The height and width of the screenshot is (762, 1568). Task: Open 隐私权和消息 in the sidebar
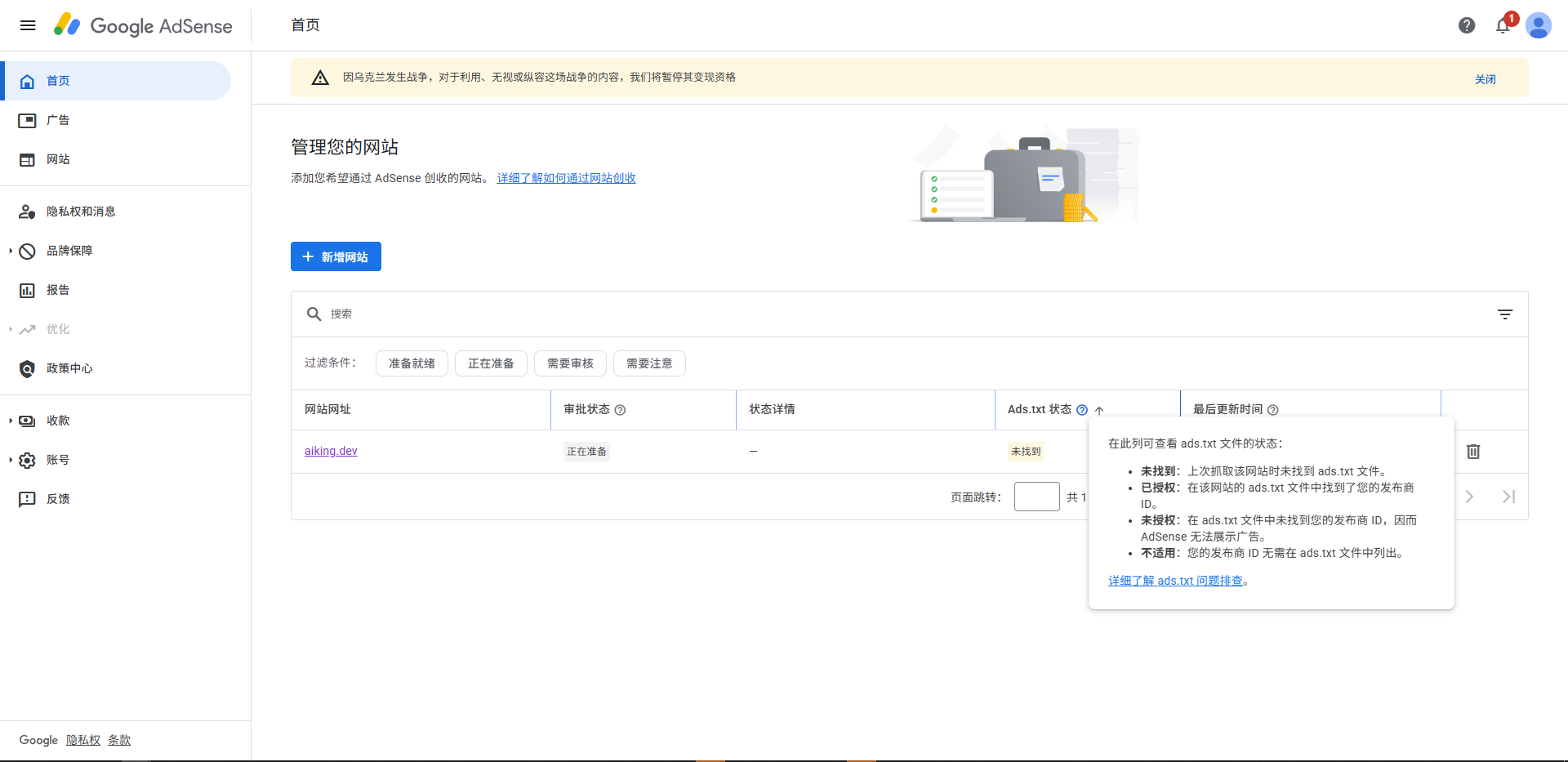click(x=118, y=212)
